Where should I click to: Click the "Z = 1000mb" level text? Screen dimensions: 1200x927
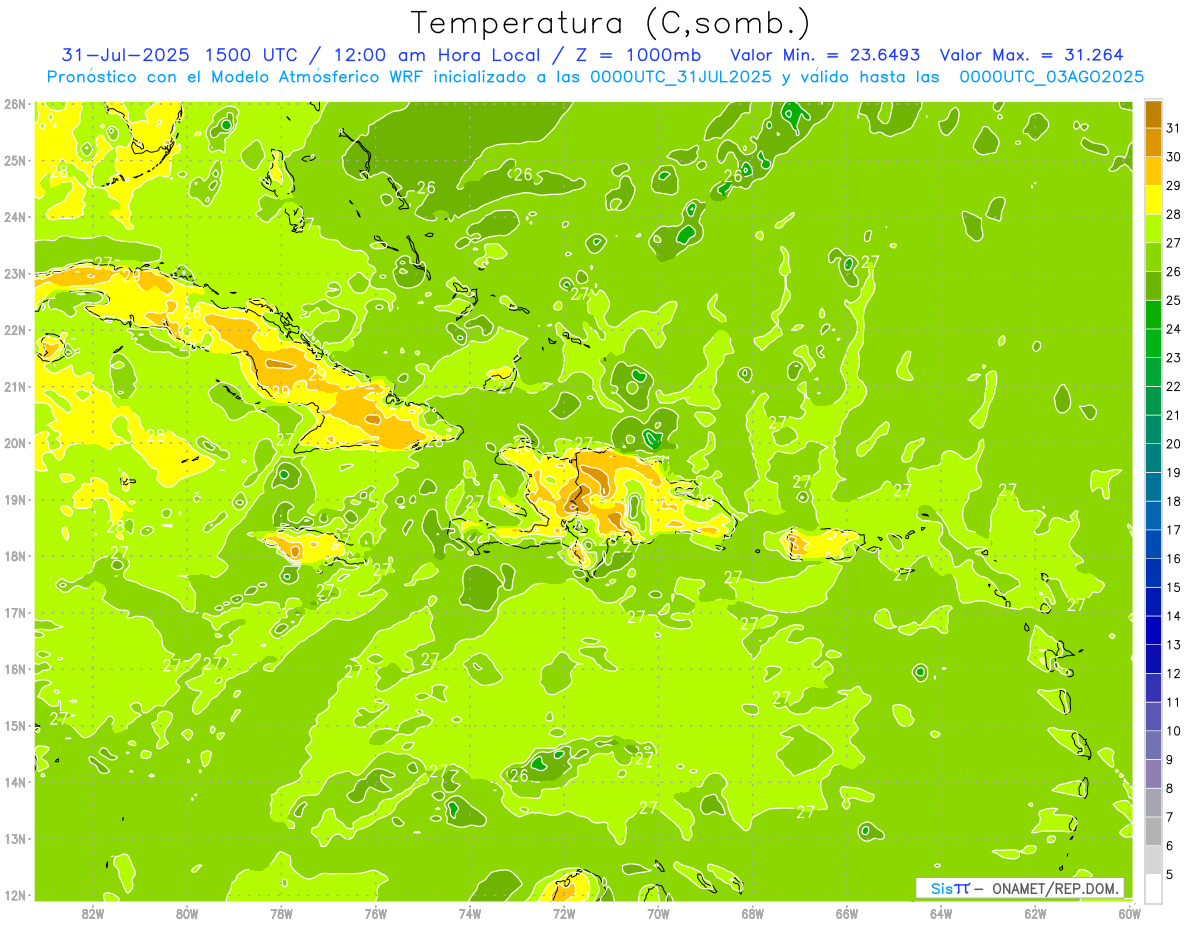tap(636, 55)
